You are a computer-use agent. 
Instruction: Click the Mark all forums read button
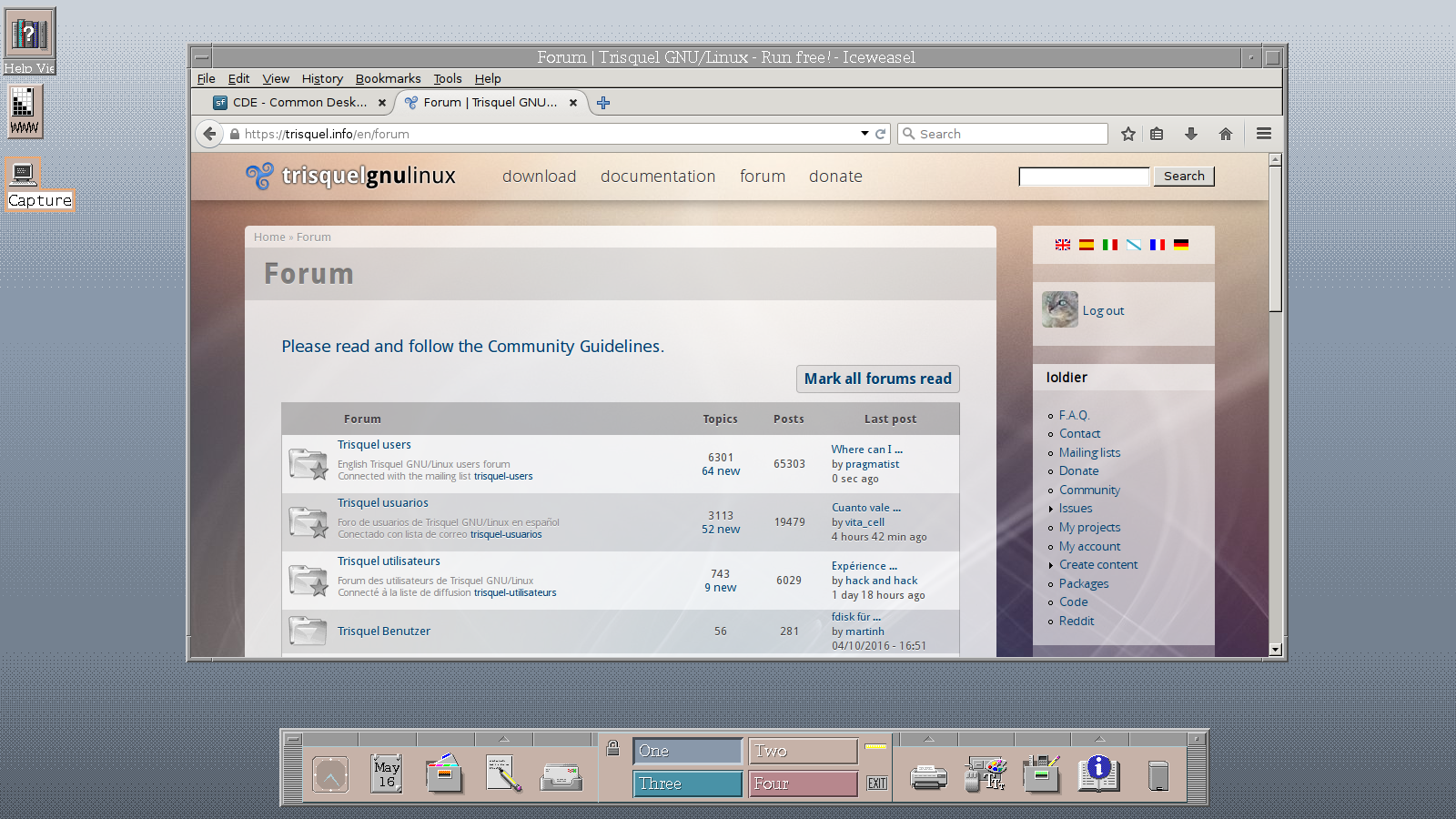[877, 379]
